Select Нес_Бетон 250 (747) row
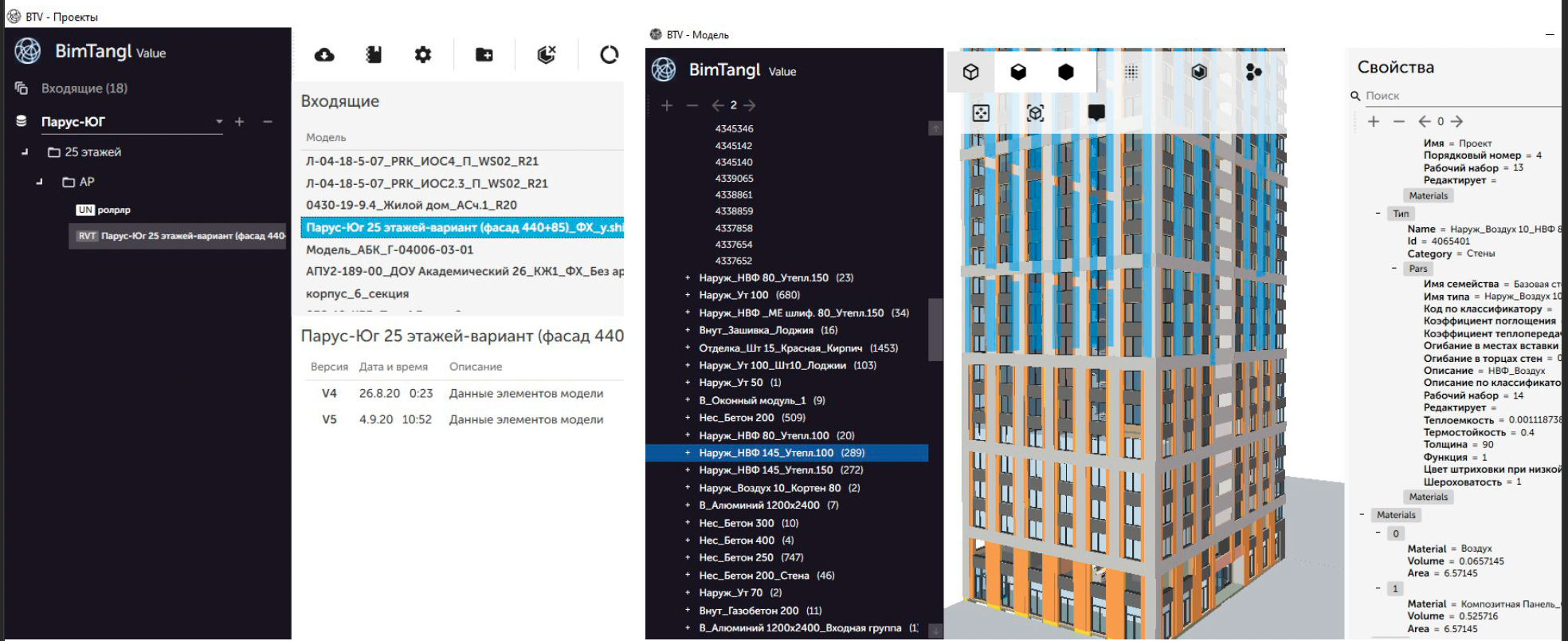 pos(751,558)
